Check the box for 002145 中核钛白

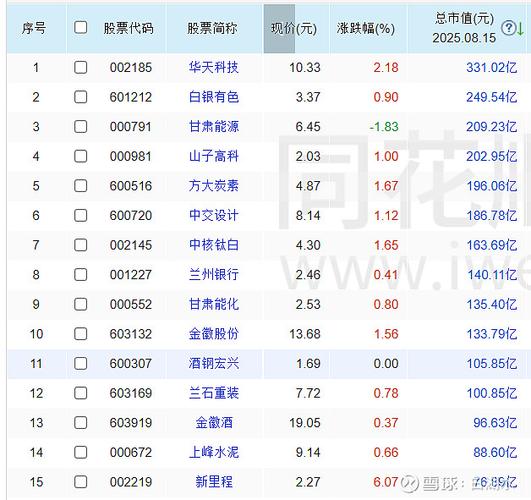tap(81, 245)
